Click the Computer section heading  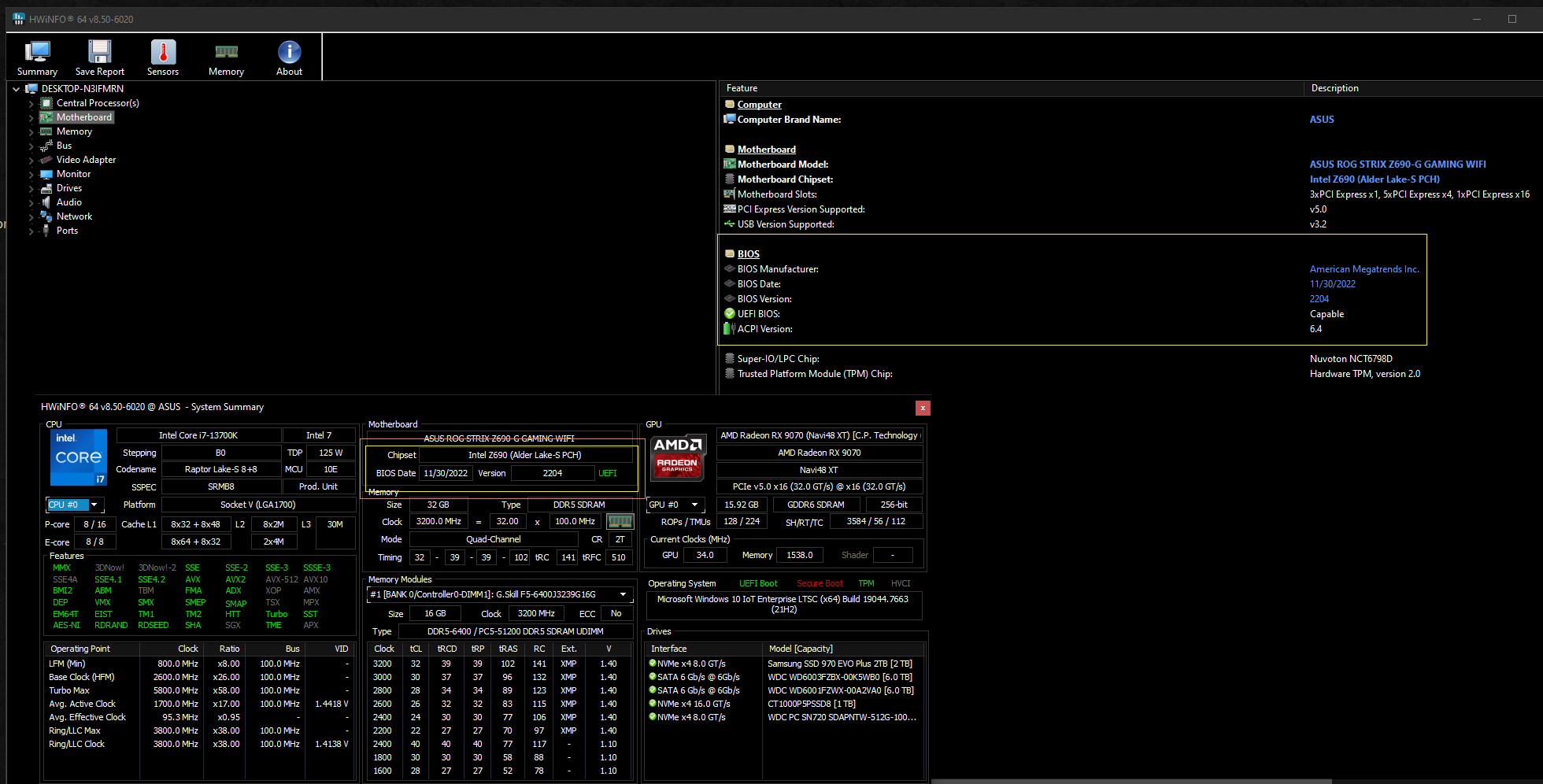tap(760, 105)
